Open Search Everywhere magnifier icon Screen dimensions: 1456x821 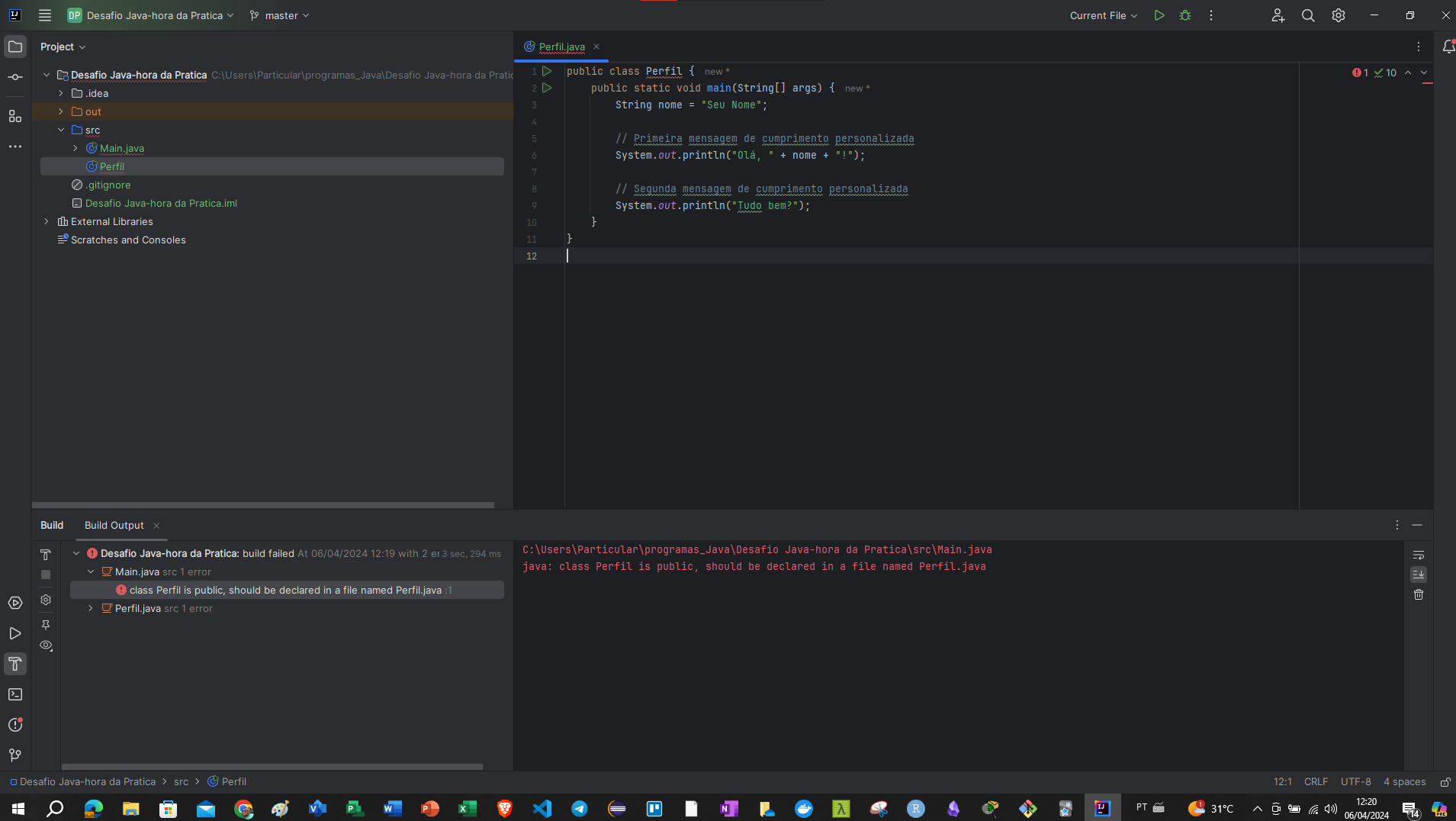(1308, 15)
